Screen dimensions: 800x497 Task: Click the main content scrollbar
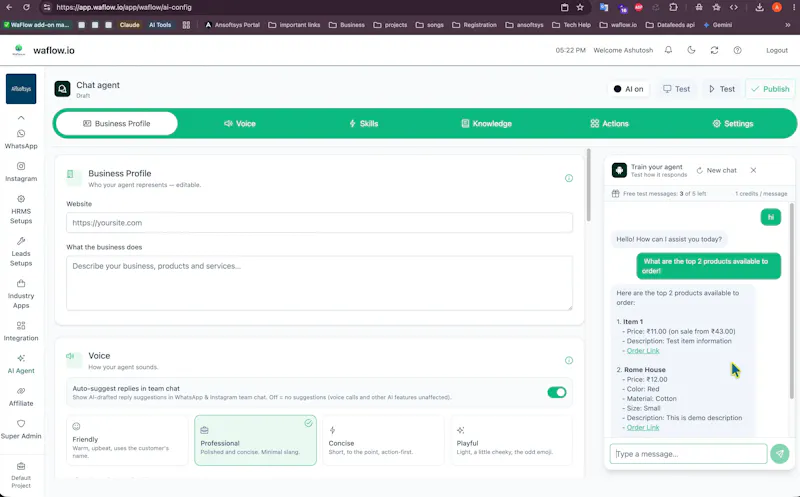[588, 185]
